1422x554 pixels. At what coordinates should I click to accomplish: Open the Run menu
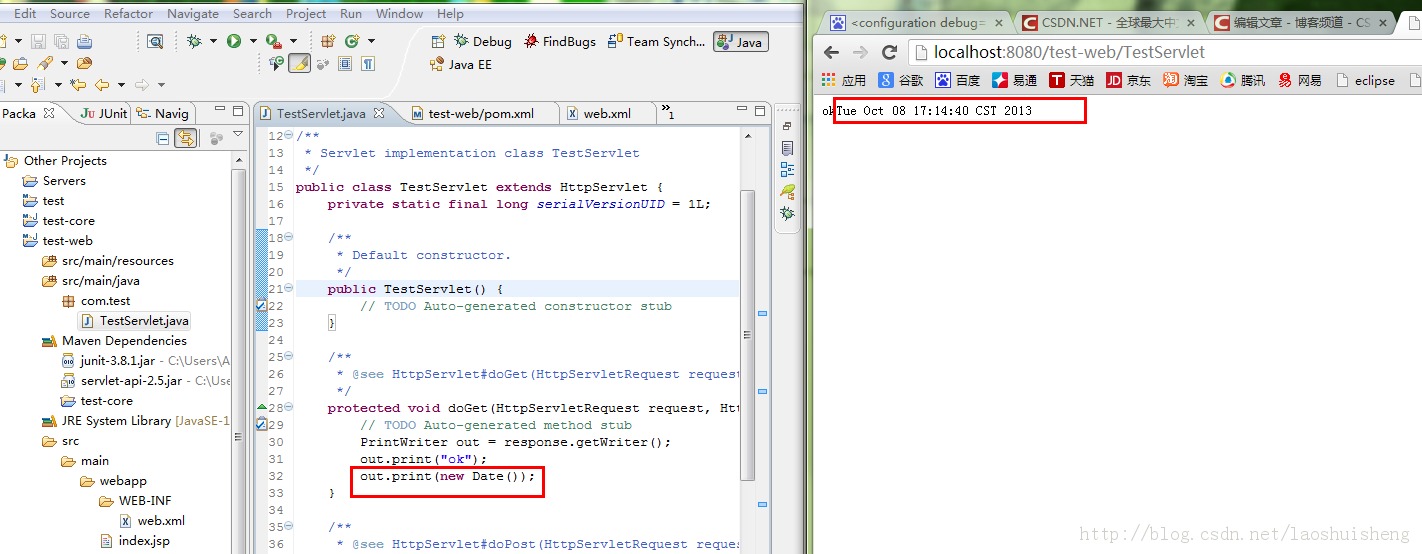[x=351, y=14]
